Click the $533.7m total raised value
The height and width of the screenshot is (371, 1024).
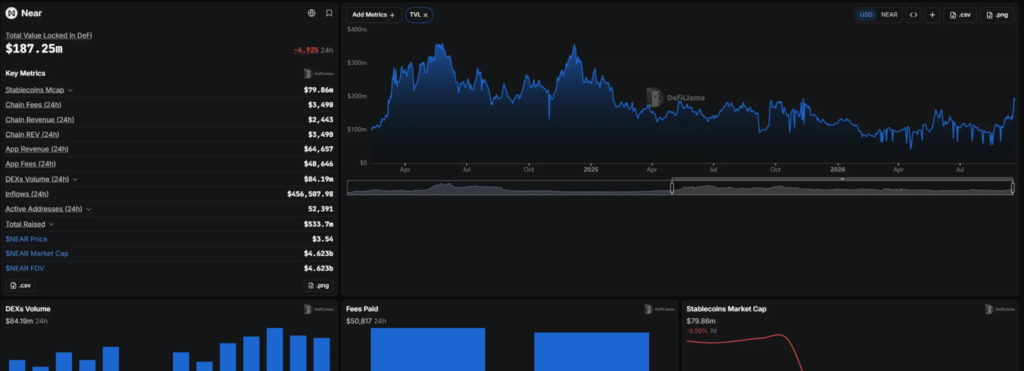pyautogui.click(x=319, y=224)
